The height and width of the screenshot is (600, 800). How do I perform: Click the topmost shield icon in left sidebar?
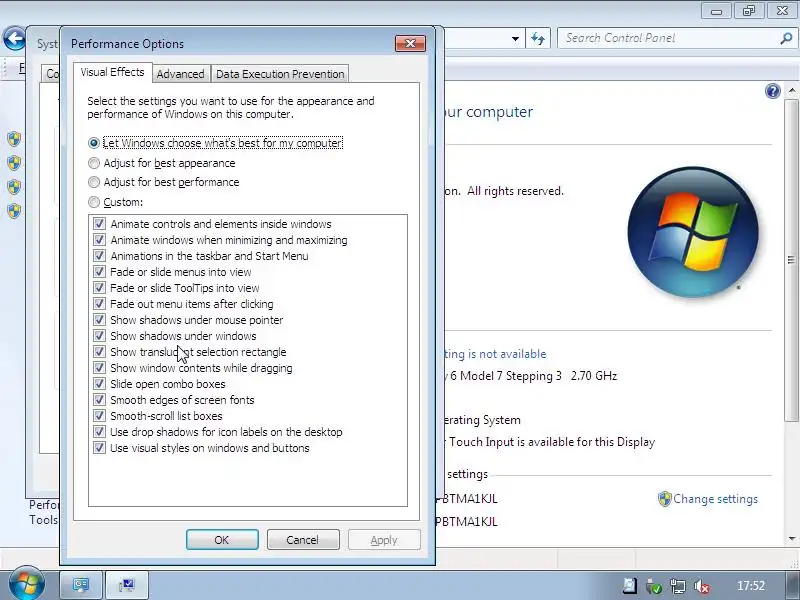tap(14, 138)
